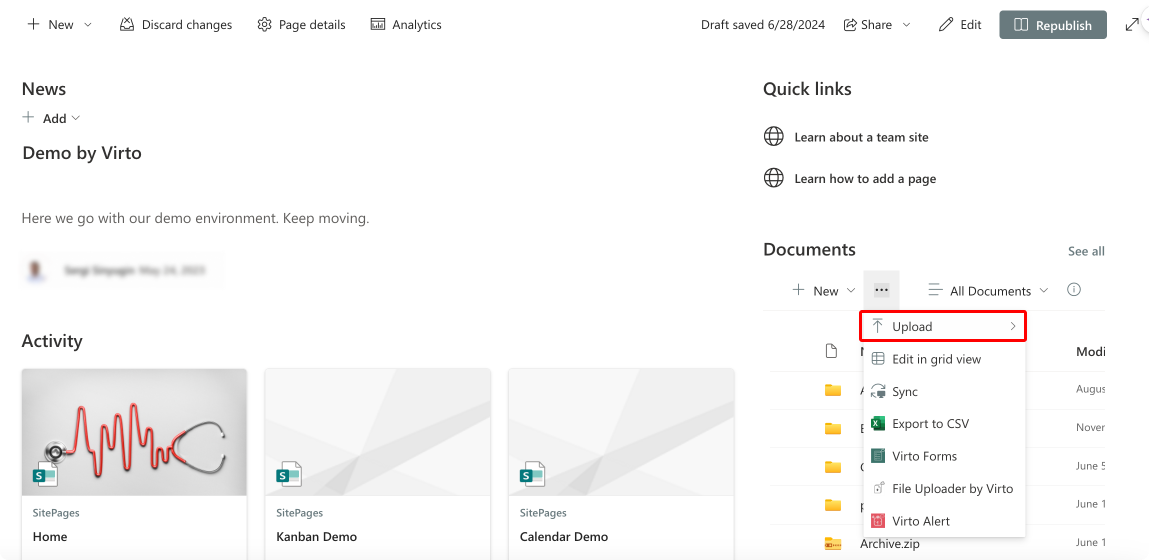Select Upload in the overflow menu
The height and width of the screenshot is (560, 1149).
coord(943,326)
